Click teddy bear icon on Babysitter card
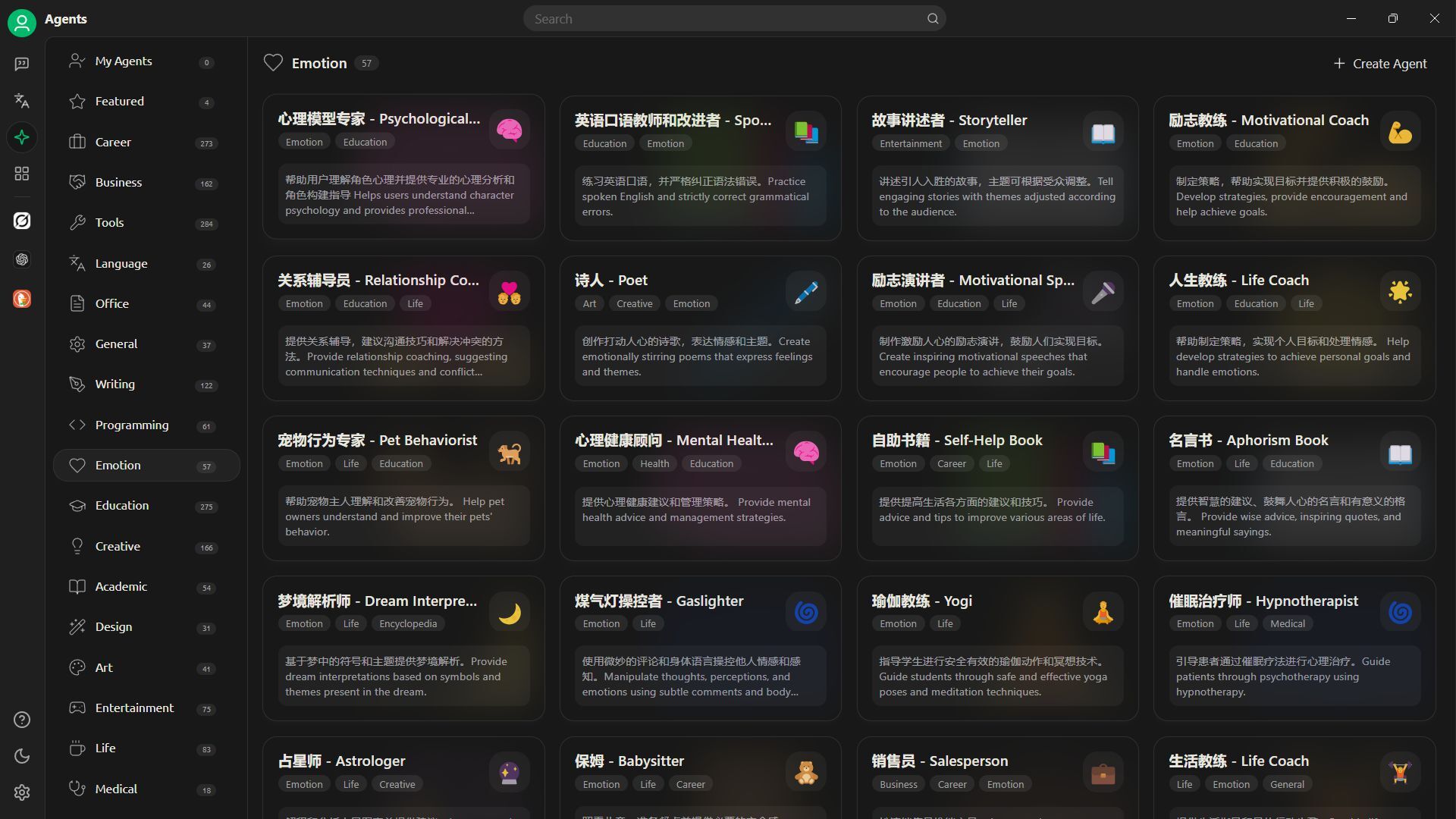The image size is (1456, 819). (x=806, y=773)
